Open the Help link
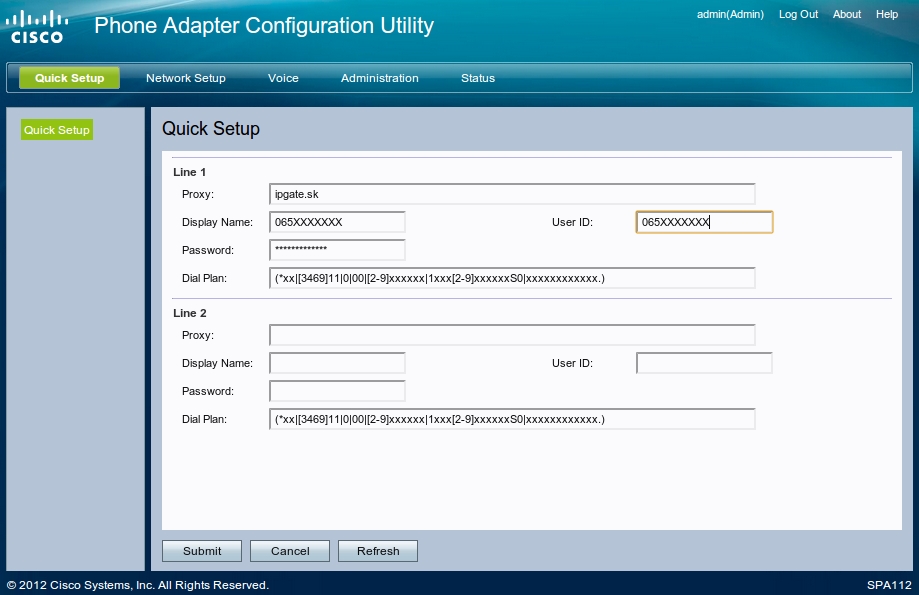 (887, 14)
